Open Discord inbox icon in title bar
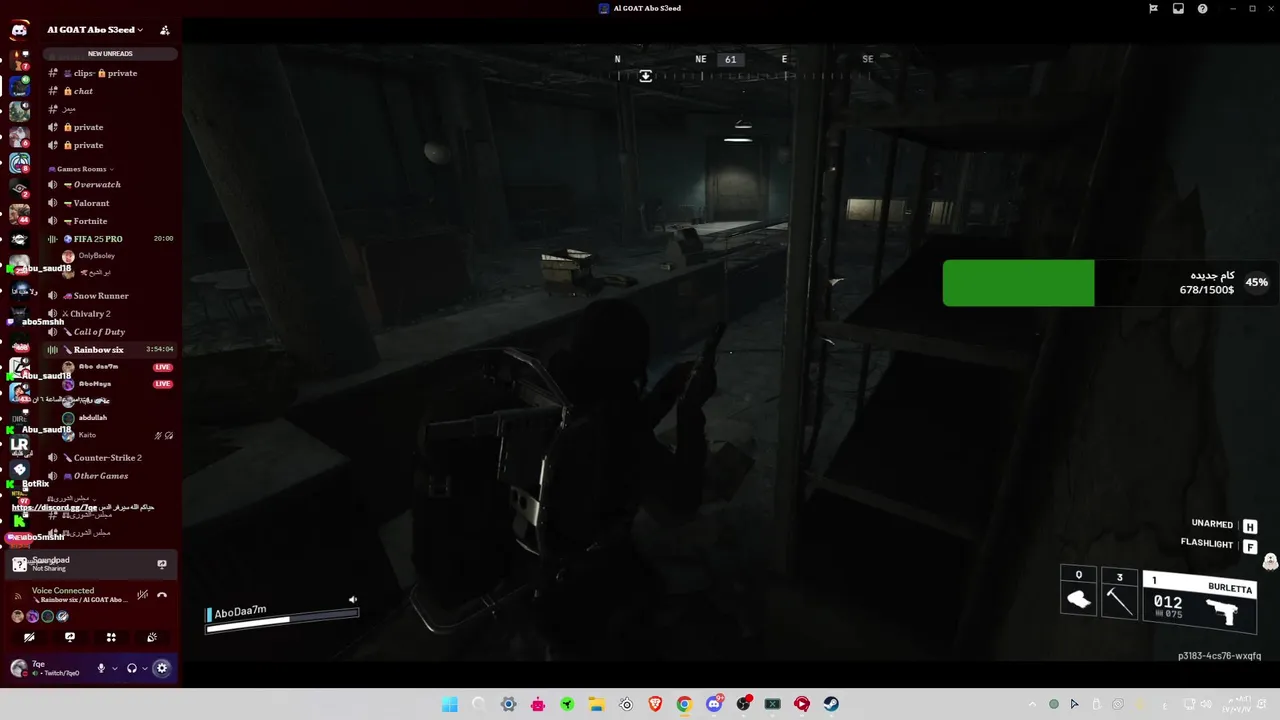The height and width of the screenshot is (720, 1280). tap(1178, 8)
